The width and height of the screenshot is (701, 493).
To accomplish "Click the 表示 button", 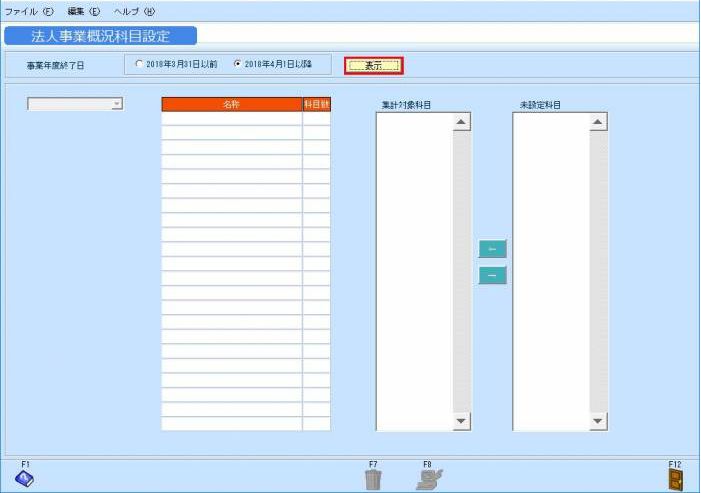I will pos(374,66).
